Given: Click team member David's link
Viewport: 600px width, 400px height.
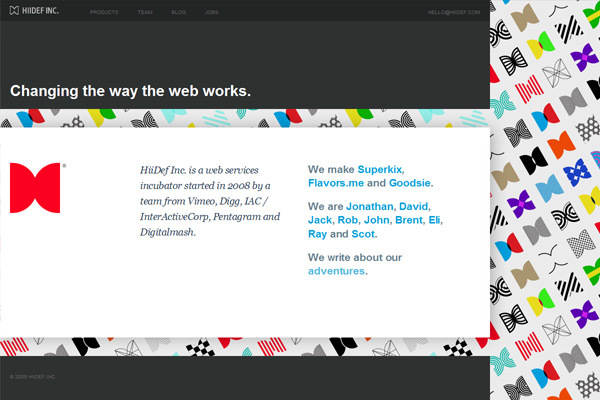Looking at the screenshot, I should (x=413, y=206).
